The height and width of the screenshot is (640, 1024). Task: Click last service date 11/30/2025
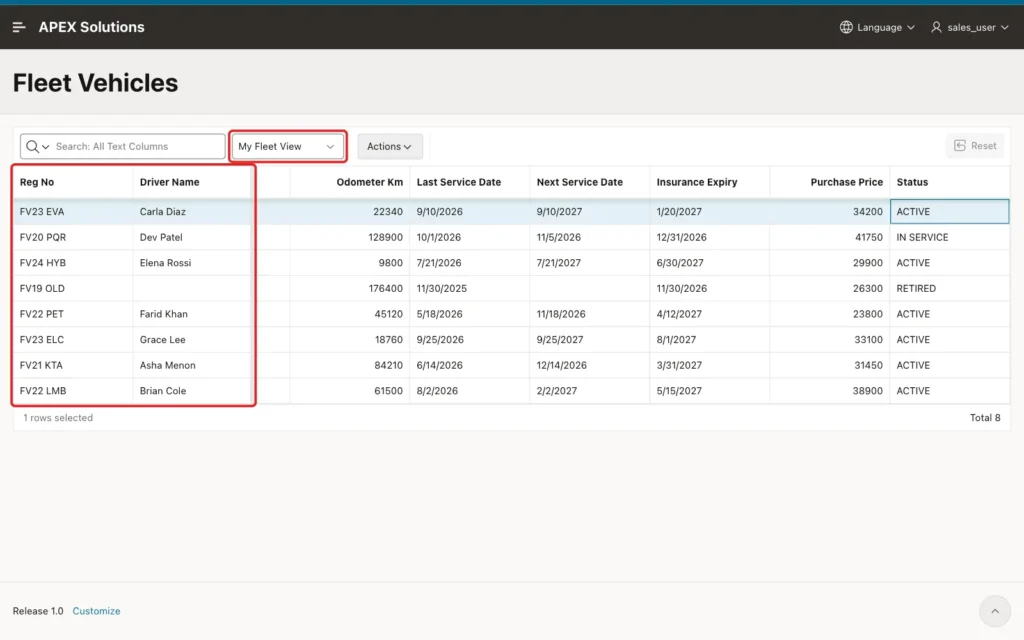coord(441,288)
